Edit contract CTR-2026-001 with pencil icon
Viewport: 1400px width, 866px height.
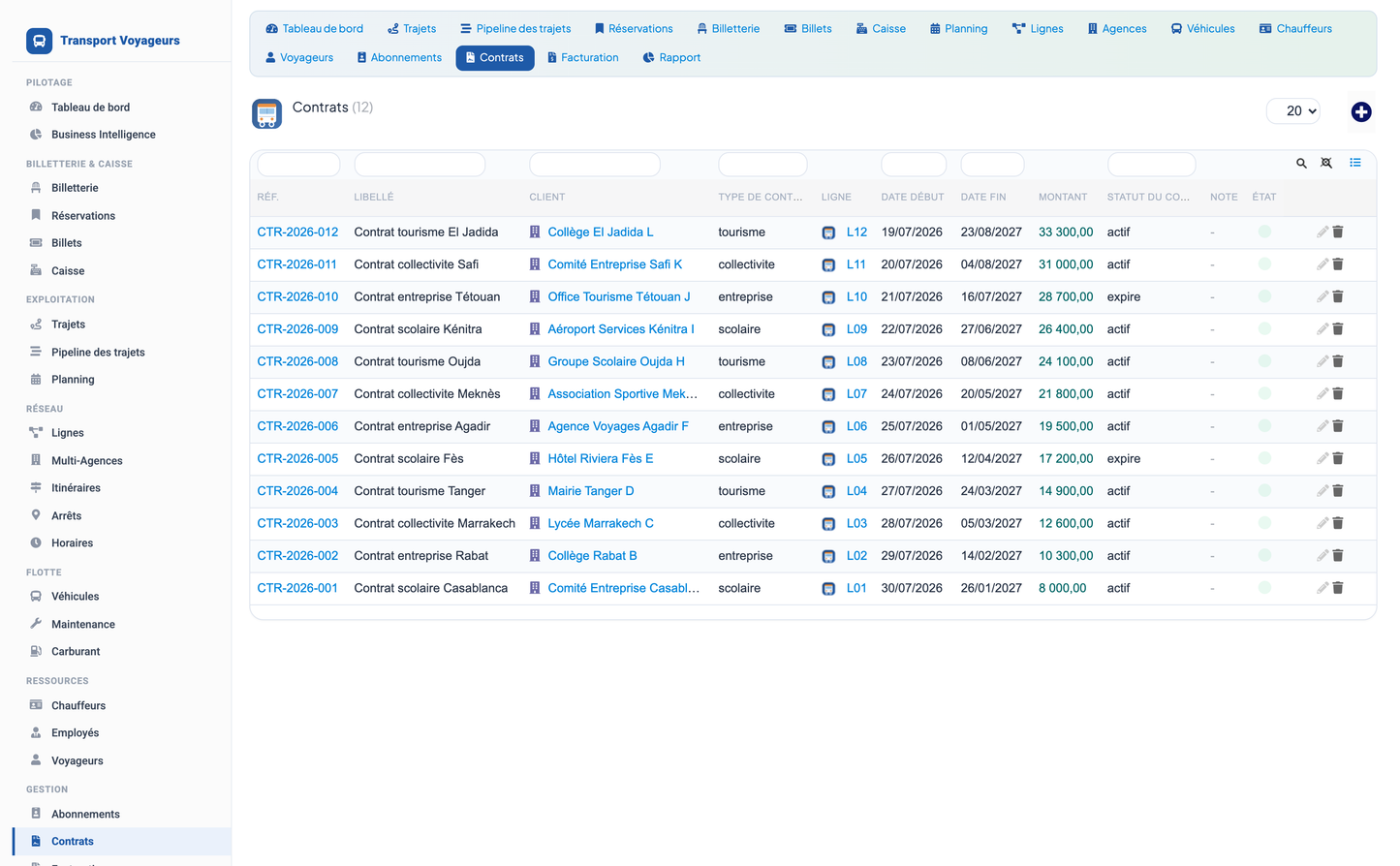tap(1322, 588)
